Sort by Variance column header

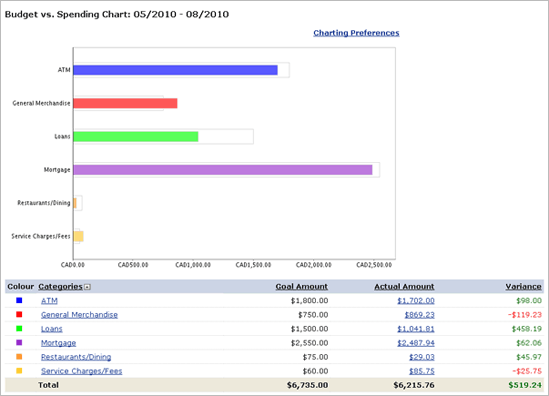click(523, 286)
